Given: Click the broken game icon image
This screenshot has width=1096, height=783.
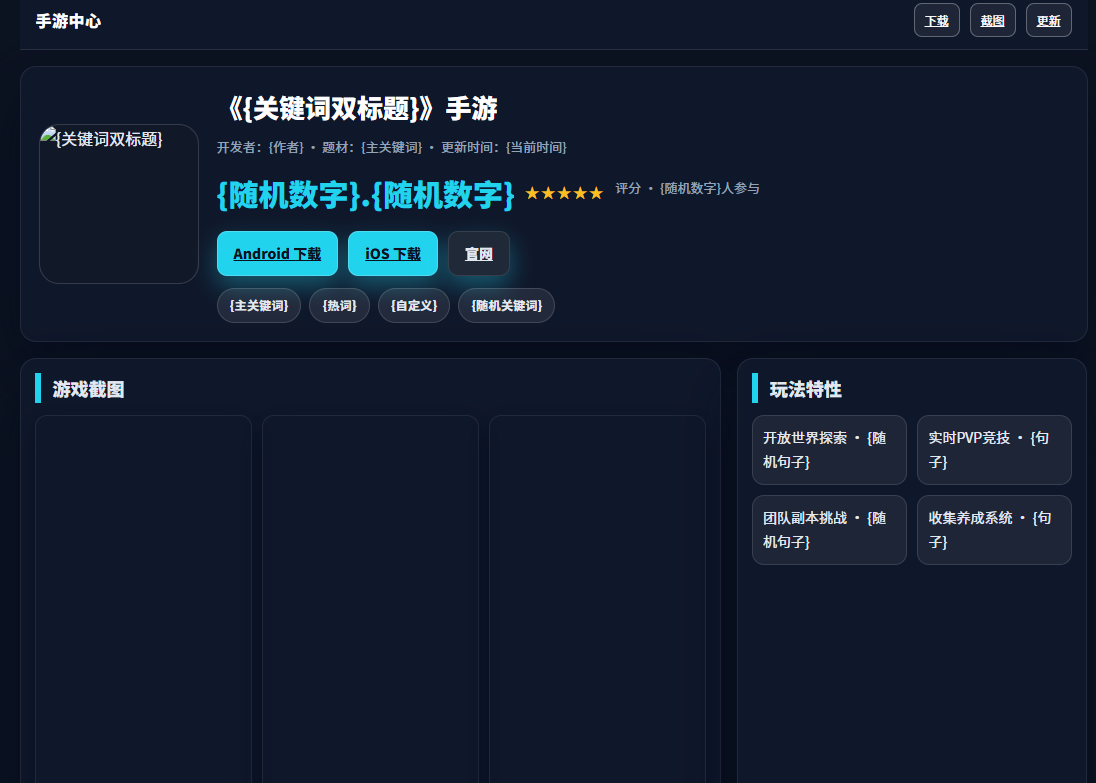Looking at the screenshot, I should (x=119, y=204).
